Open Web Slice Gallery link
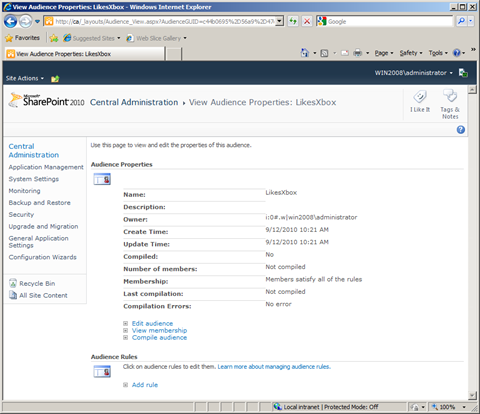This screenshot has width=480, height=414. pos(156,38)
